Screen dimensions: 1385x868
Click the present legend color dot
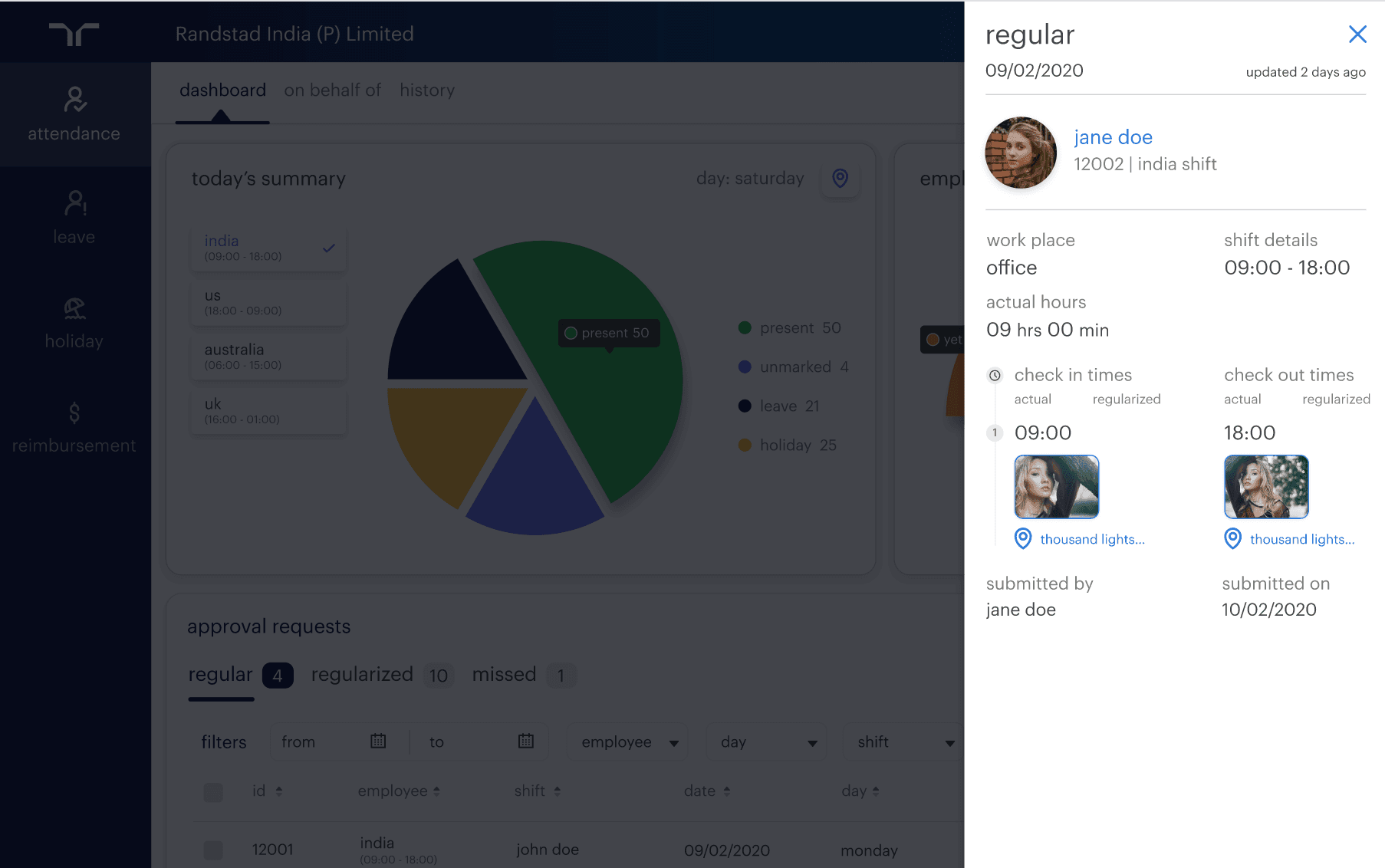coord(745,327)
